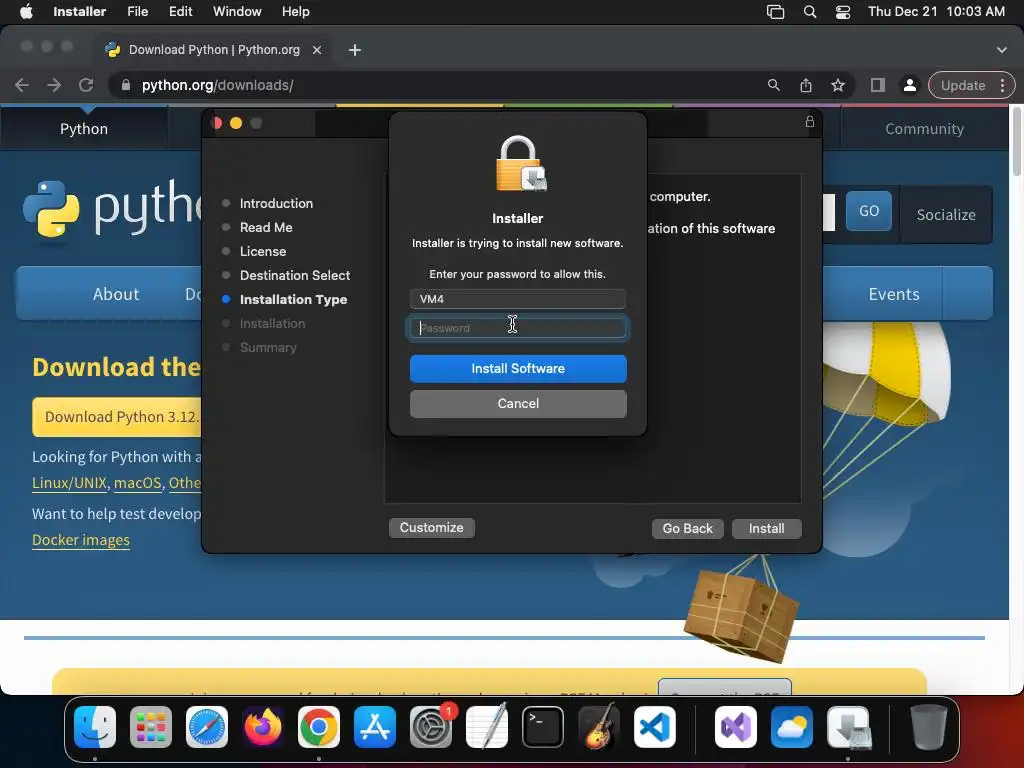The width and height of the screenshot is (1024, 768).
Task: Switch to the Community top tab
Action: (x=924, y=129)
